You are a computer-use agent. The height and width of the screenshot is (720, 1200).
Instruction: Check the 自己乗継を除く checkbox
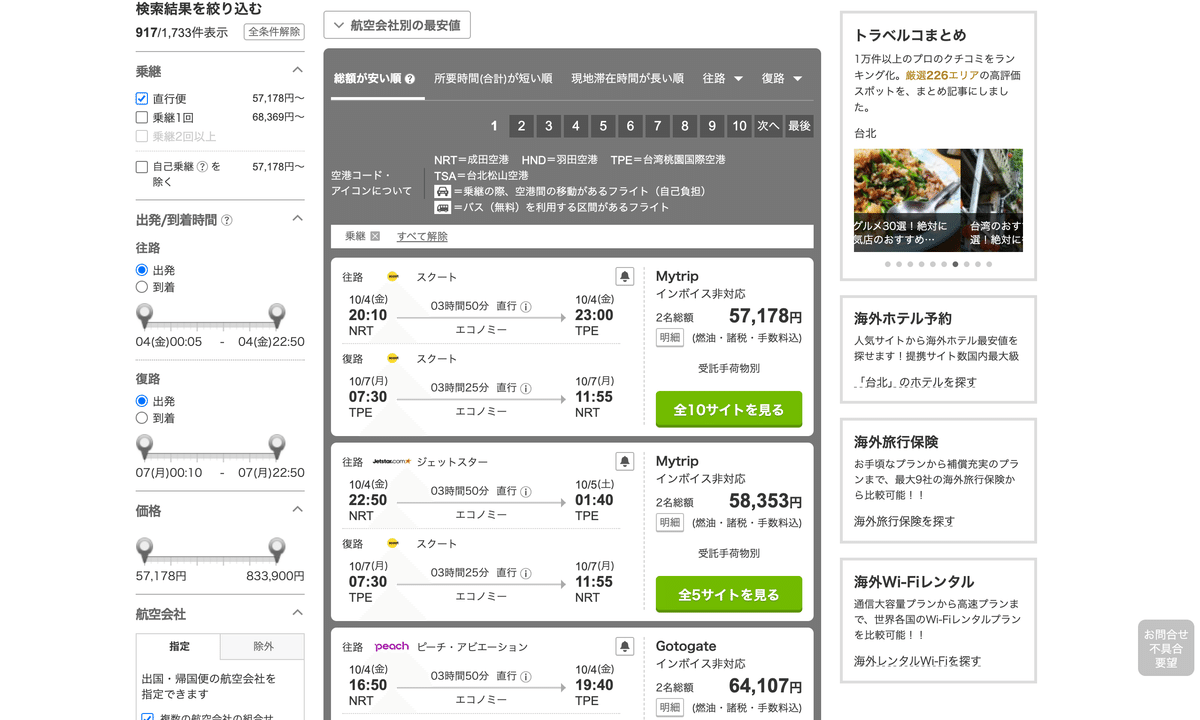tap(142, 167)
